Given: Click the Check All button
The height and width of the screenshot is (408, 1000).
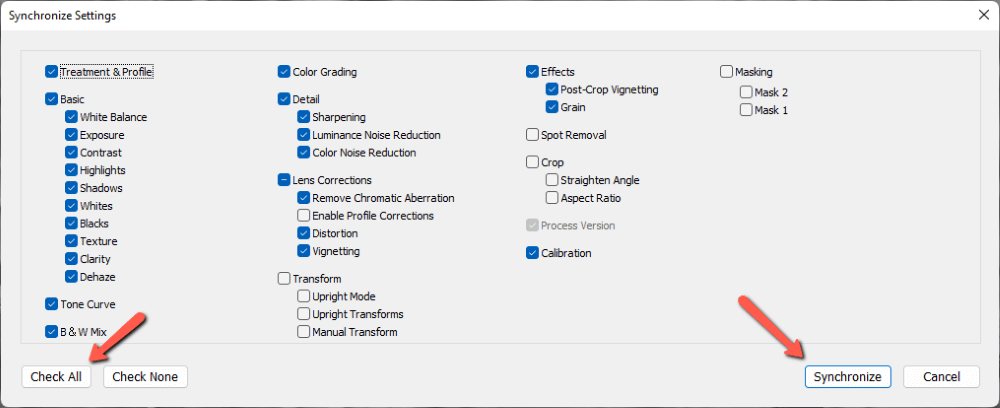Looking at the screenshot, I should click(56, 377).
